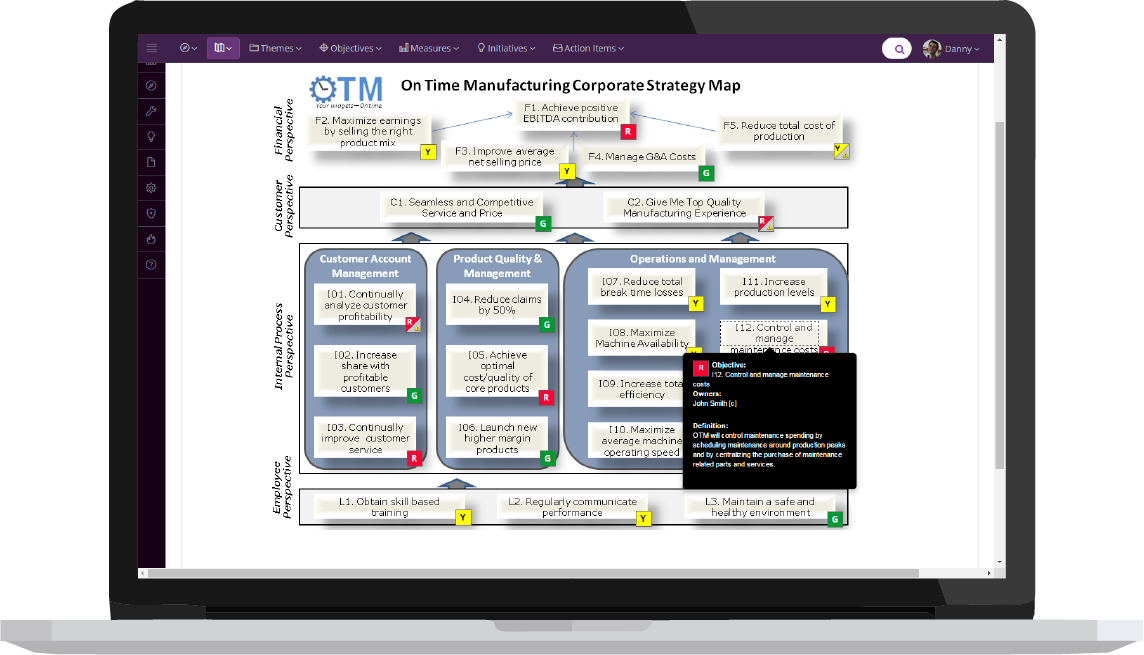Select I02 Increase share with profitable customers
The image size is (1144, 655).
tap(365, 371)
